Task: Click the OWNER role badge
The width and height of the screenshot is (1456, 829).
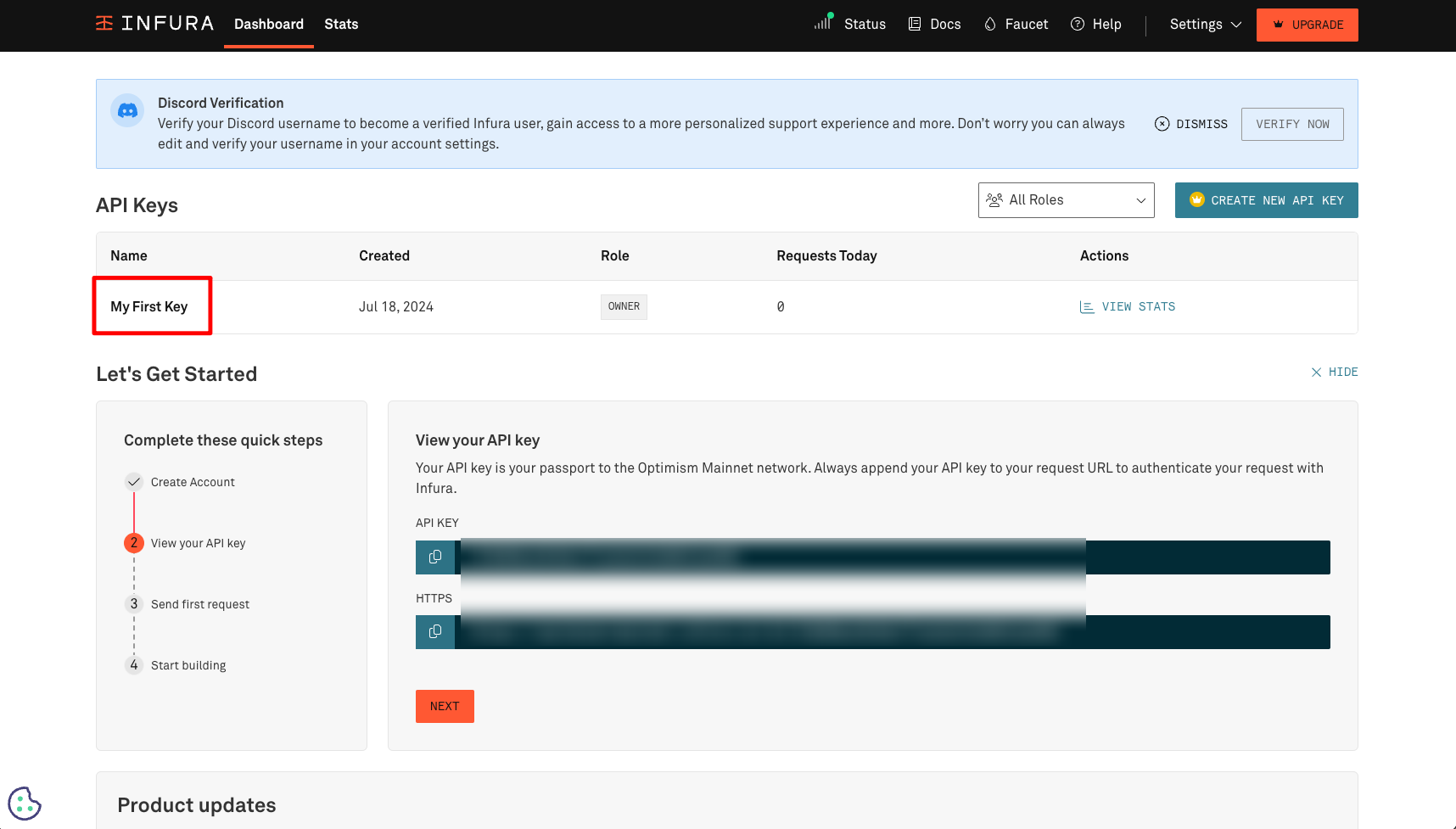Action: 624,306
